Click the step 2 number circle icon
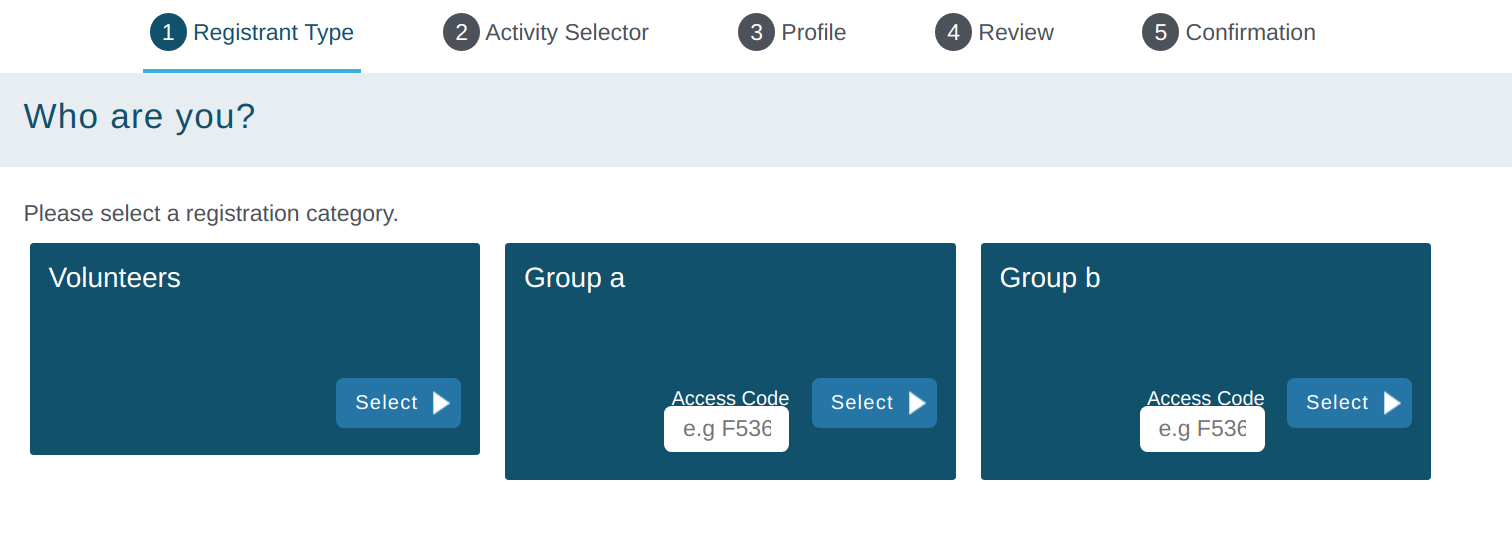Screen dimensions: 1512x538 (461, 32)
